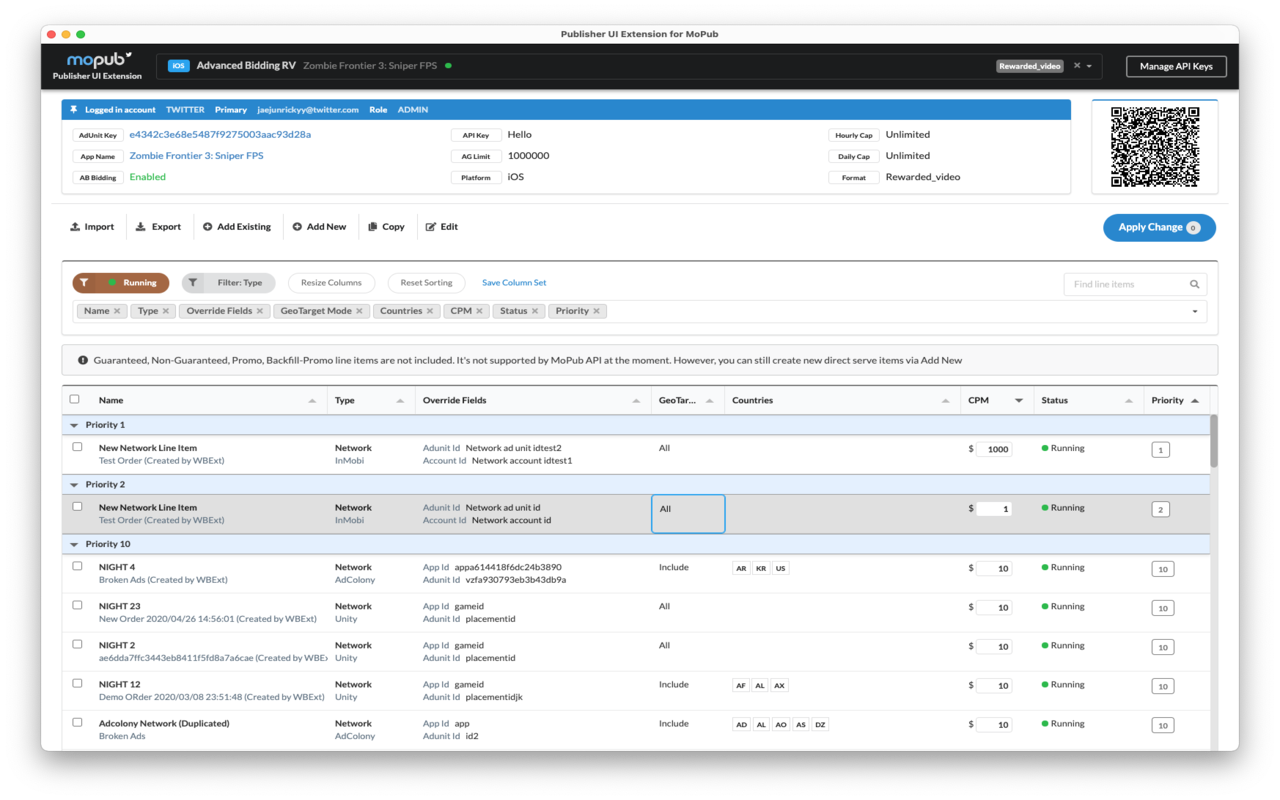
Task: Open Manage API Keys
Action: [x=1176, y=66]
